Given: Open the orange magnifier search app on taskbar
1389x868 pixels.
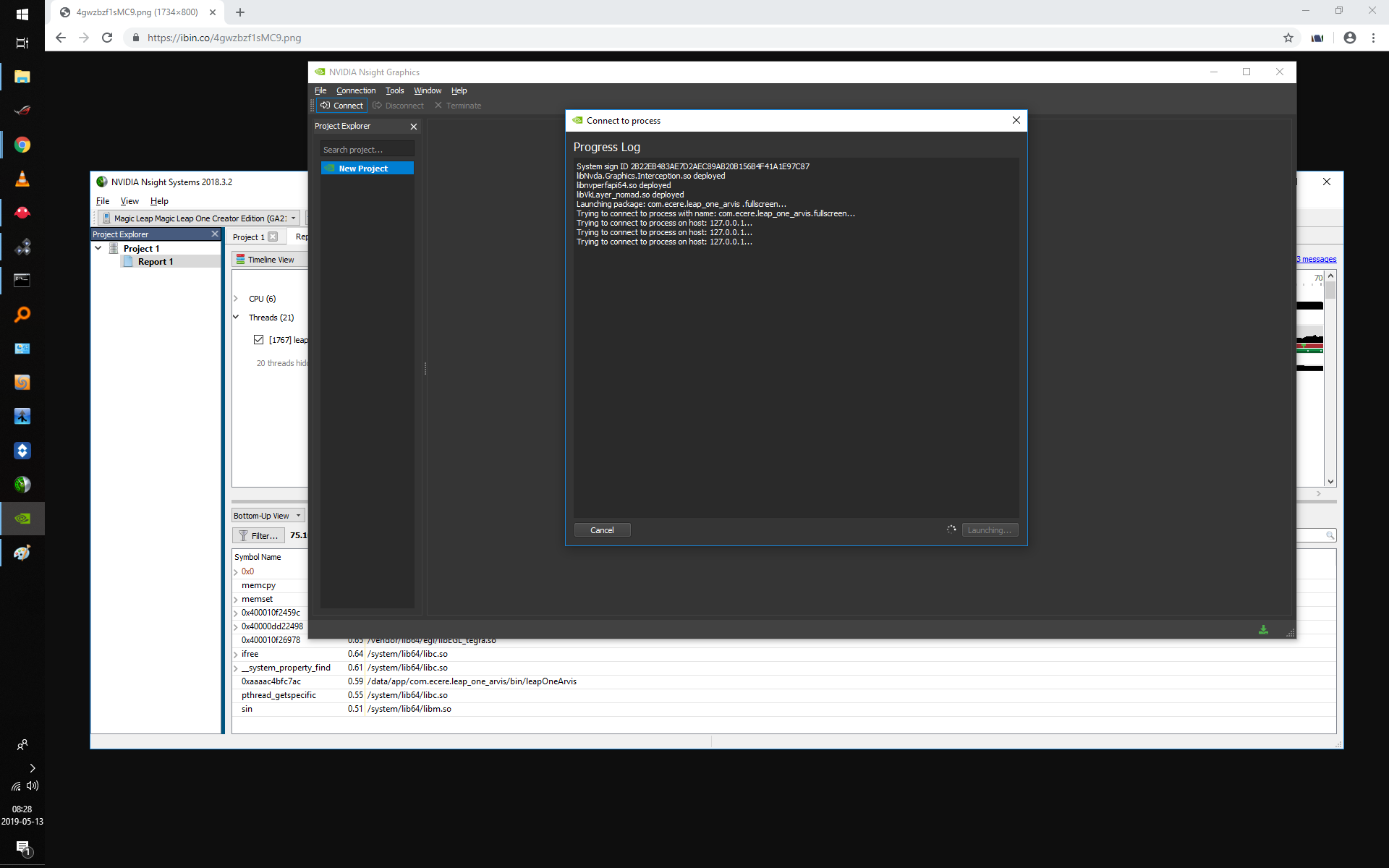Looking at the screenshot, I should pos(22,315).
